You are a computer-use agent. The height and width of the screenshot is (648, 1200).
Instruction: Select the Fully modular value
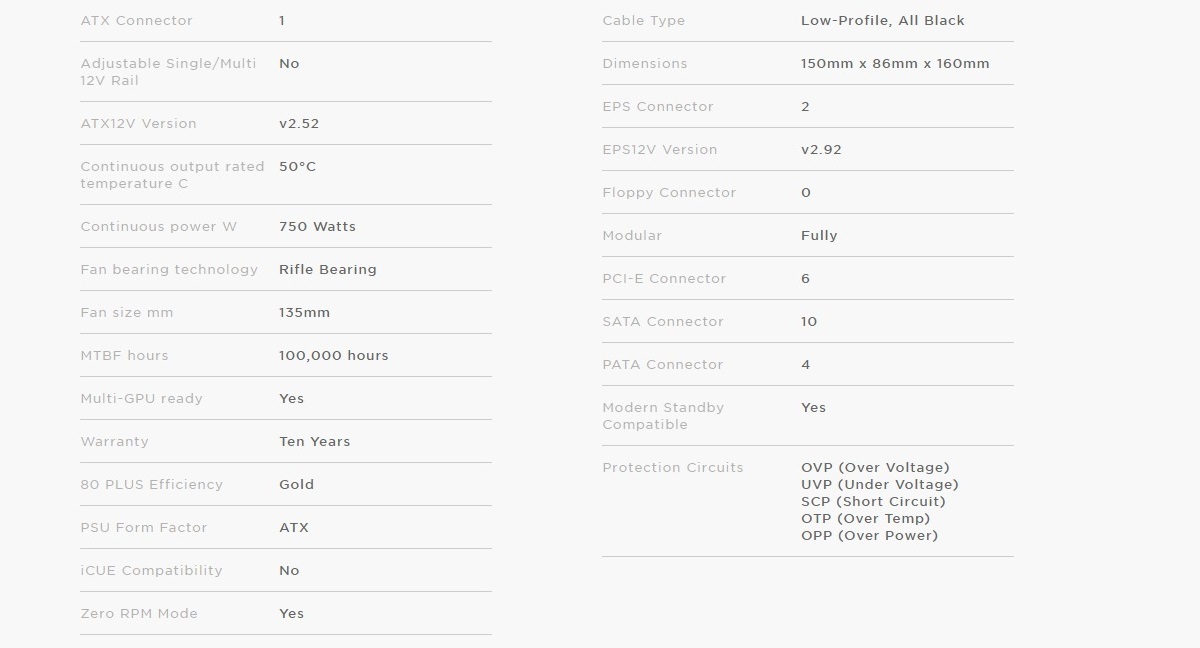click(x=819, y=235)
